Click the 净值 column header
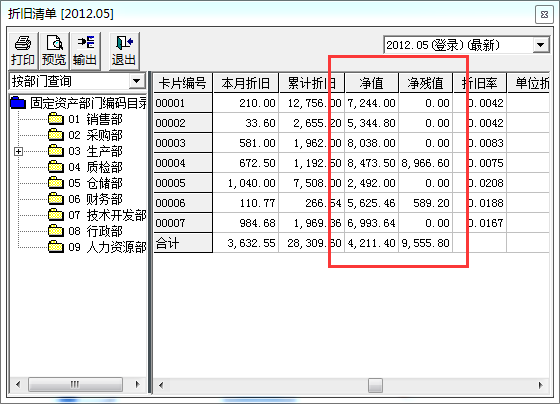 click(x=371, y=83)
